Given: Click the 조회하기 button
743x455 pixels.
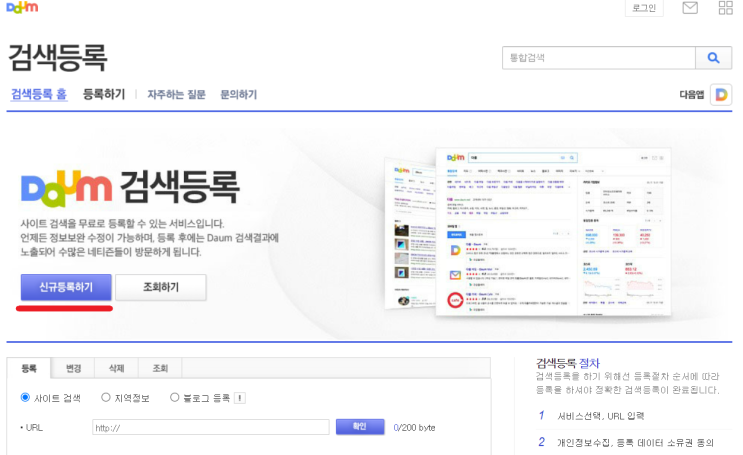Looking at the screenshot, I should coord(161,287).
